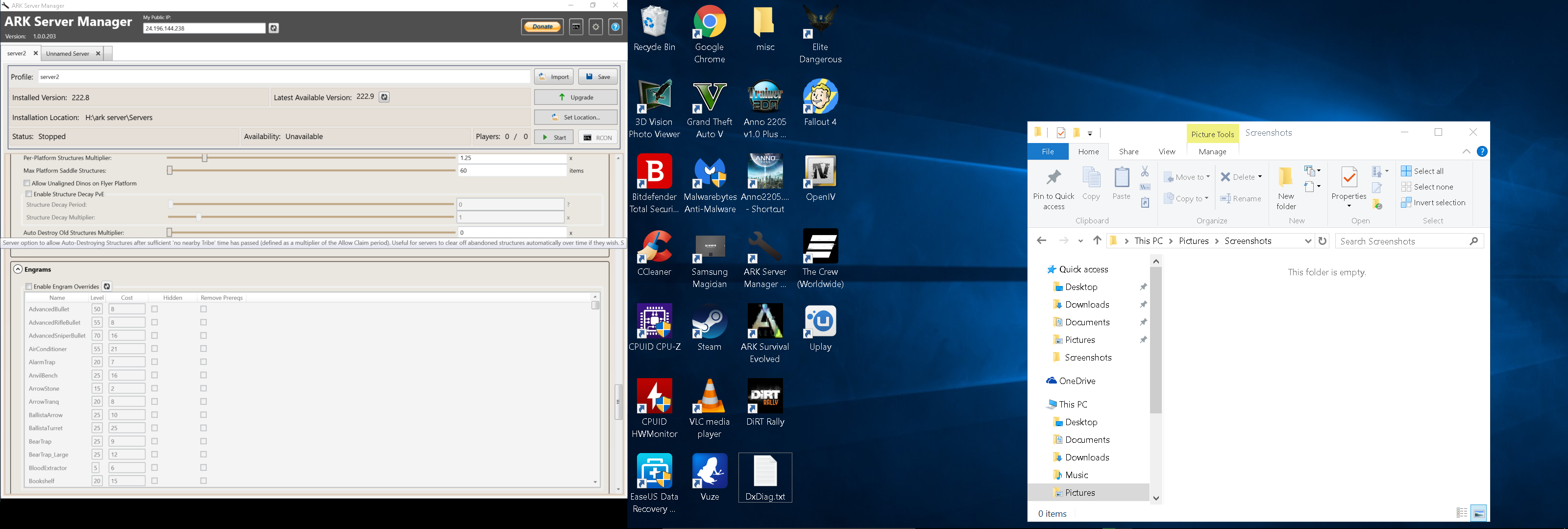Reset the engram overrides with the refresh icon

click(107, 286)
